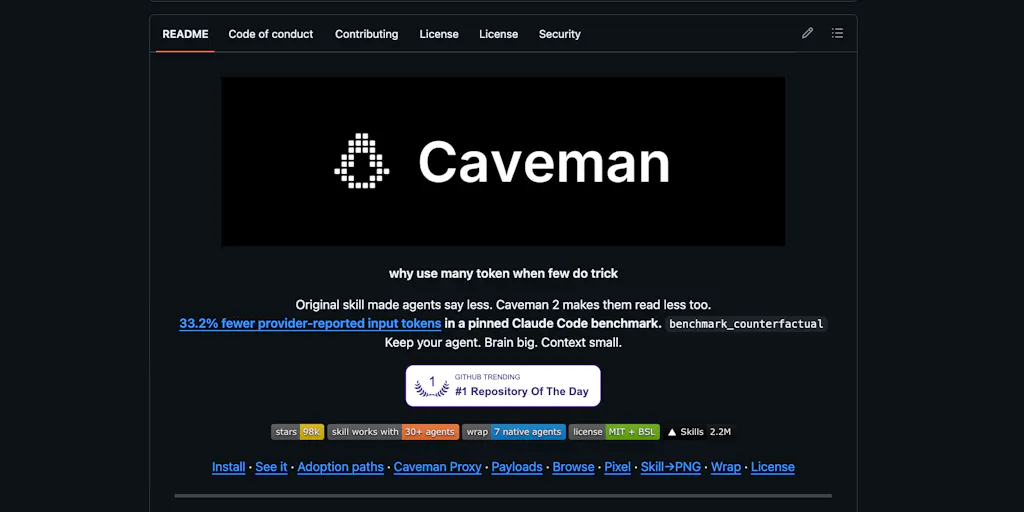
Task: Click the "in a pinned Claude Code benchmark." text
Action: 553,323
